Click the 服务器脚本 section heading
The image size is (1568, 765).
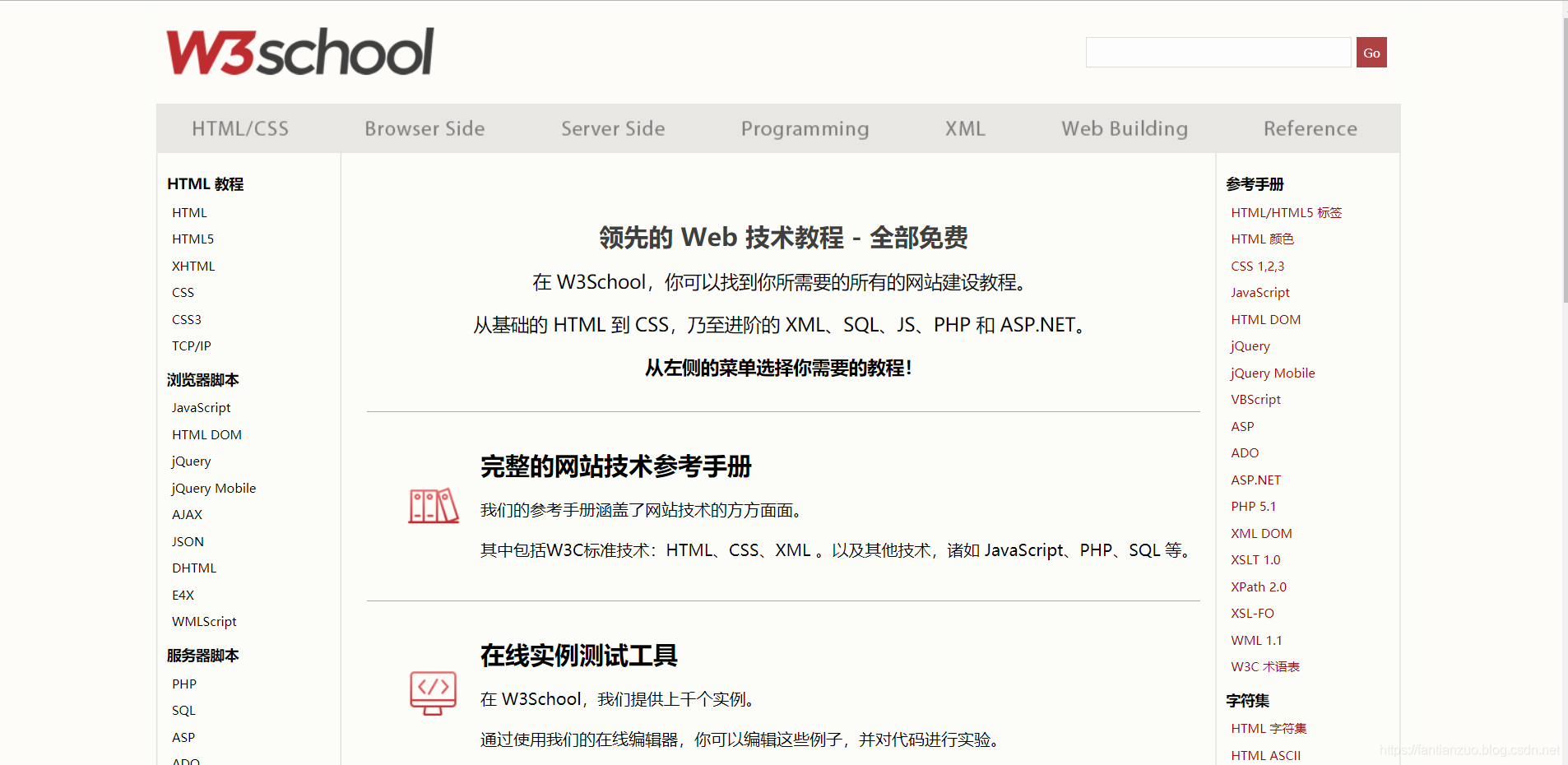(203, 656)
